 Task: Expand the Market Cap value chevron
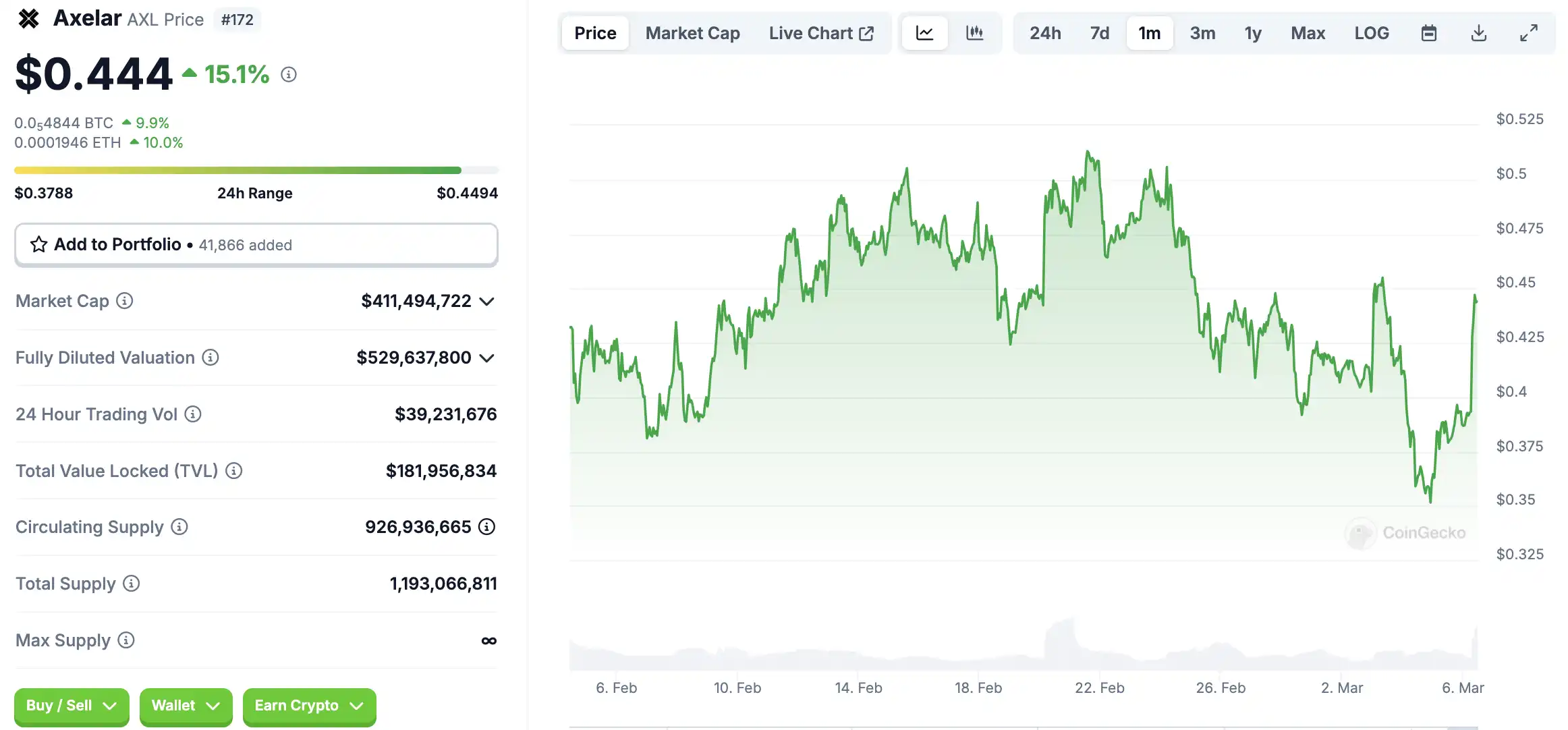click(x=487, y=302)
